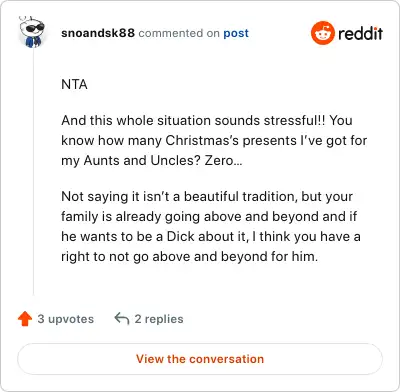This screenshot has height=392, width=400.
Task: Select the "3 upvotes" count label
Action: pos(66,319)
